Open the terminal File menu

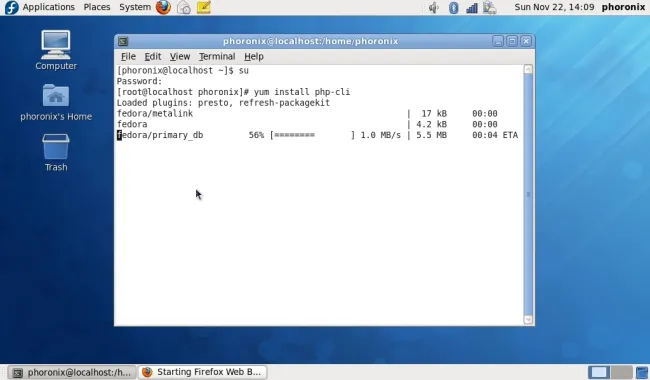coord(128,56)
